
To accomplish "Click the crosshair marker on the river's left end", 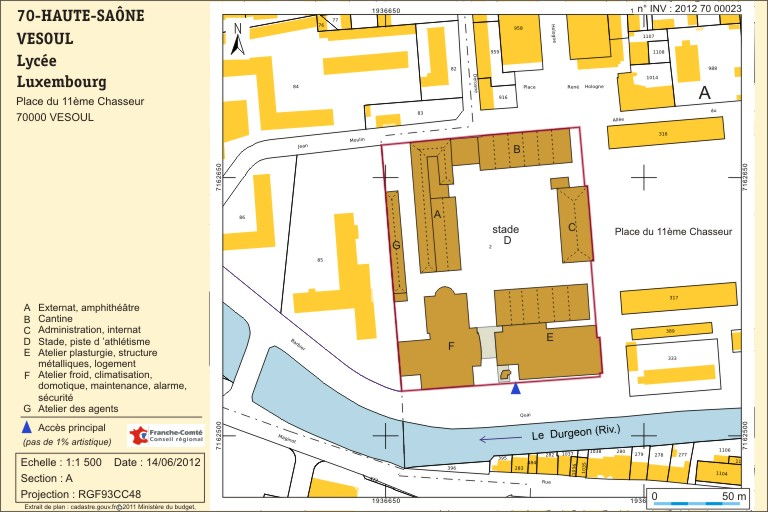I will [385, 435].
